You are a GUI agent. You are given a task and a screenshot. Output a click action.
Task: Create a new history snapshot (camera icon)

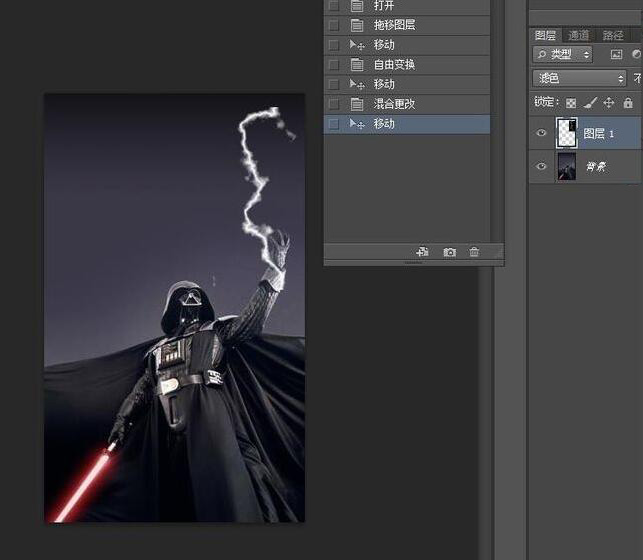click(x=449, y=252)
